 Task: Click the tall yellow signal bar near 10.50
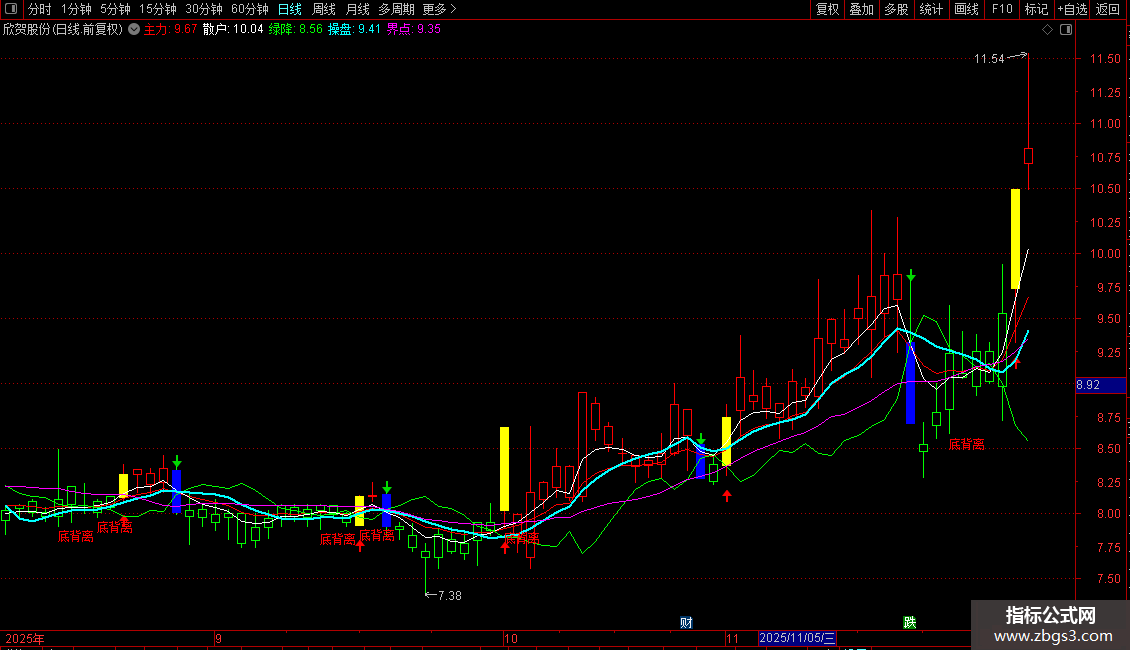tap(1015, 239)
